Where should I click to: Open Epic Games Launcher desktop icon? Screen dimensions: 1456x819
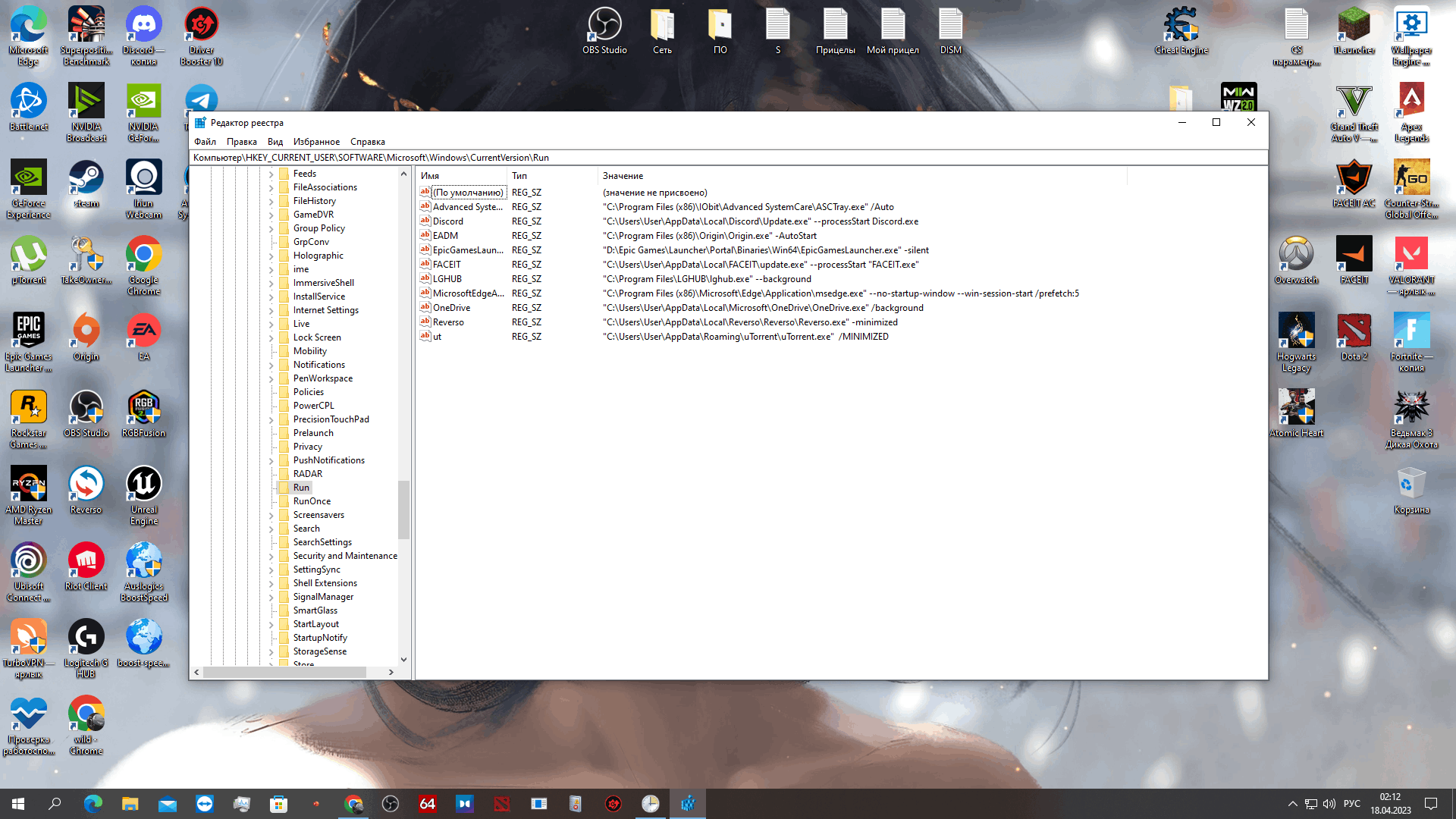[28, 343]
